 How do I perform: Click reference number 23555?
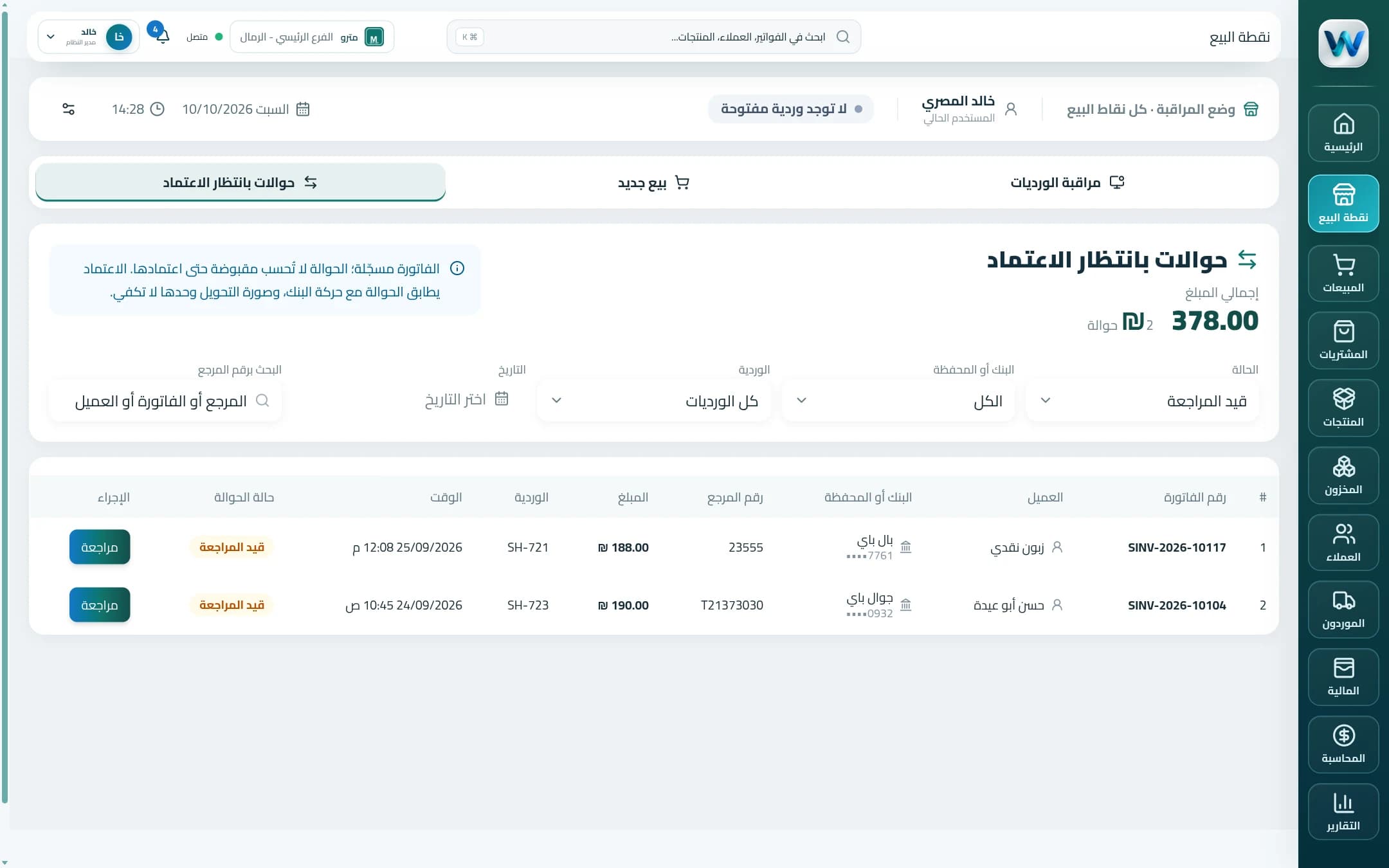click(x=746, y=547)
